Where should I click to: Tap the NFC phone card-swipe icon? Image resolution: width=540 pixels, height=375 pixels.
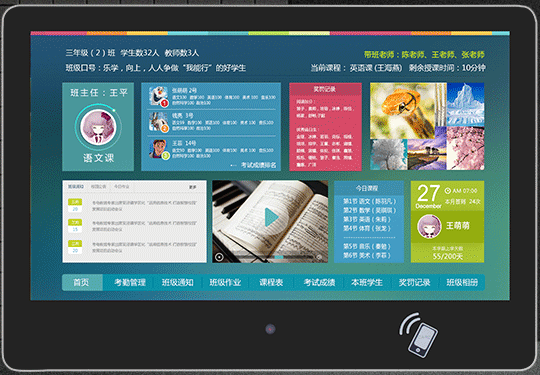[418, 335]
